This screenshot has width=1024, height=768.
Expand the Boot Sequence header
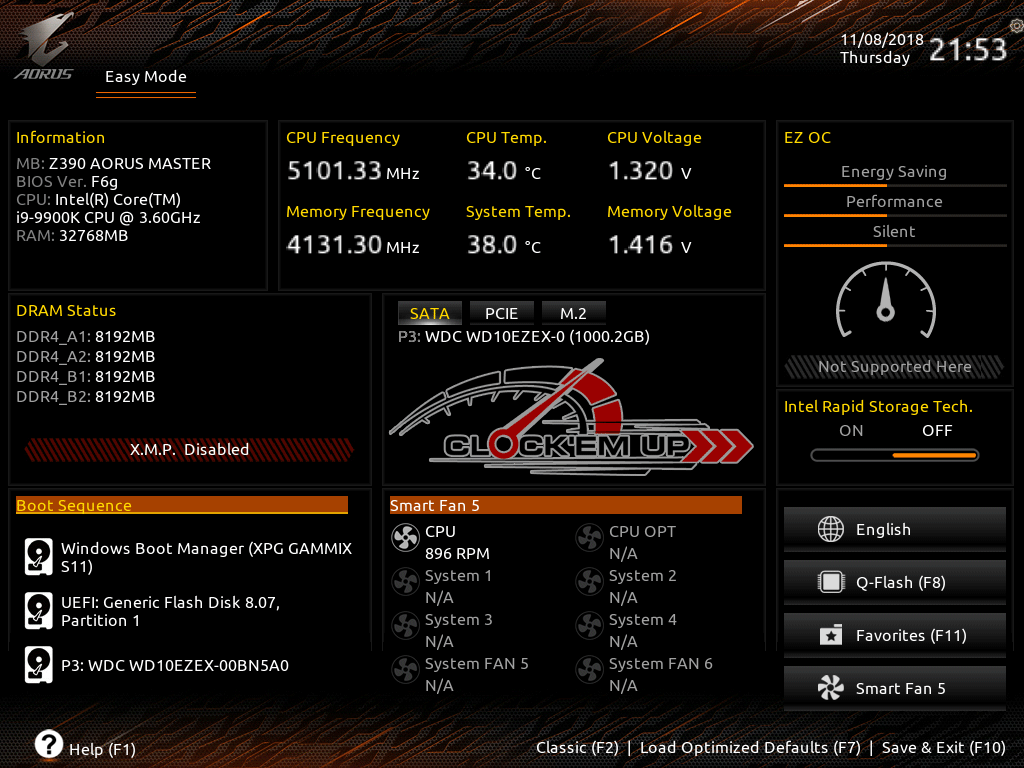[x=181, y=506]
